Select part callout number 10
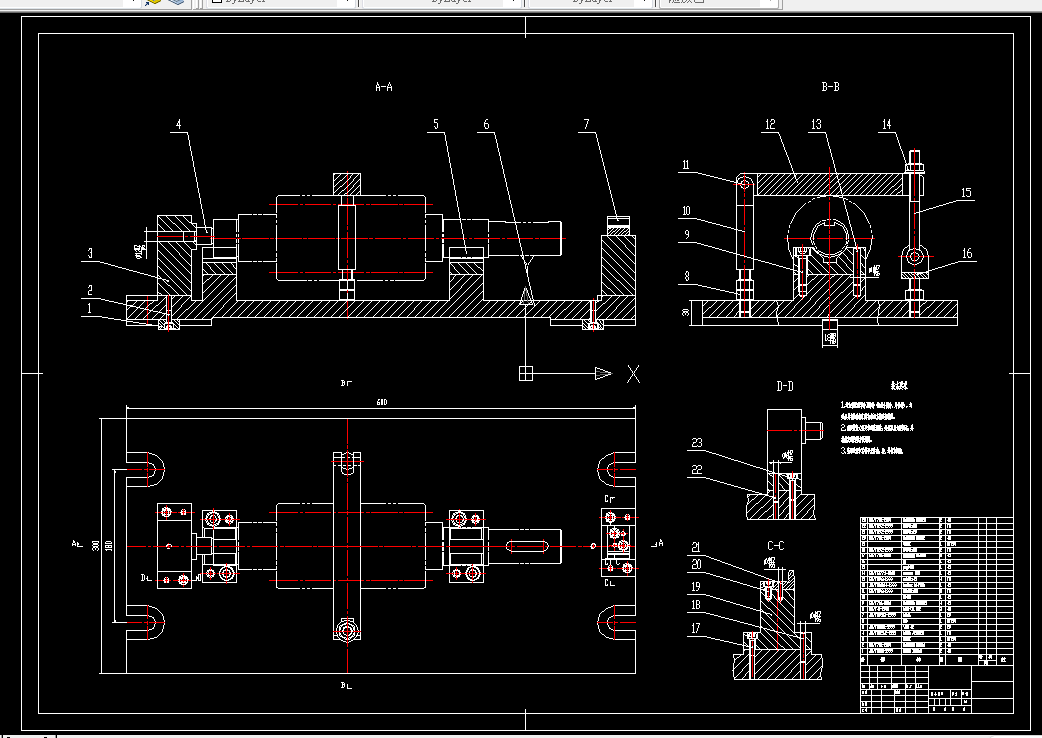 coord(686,211)
